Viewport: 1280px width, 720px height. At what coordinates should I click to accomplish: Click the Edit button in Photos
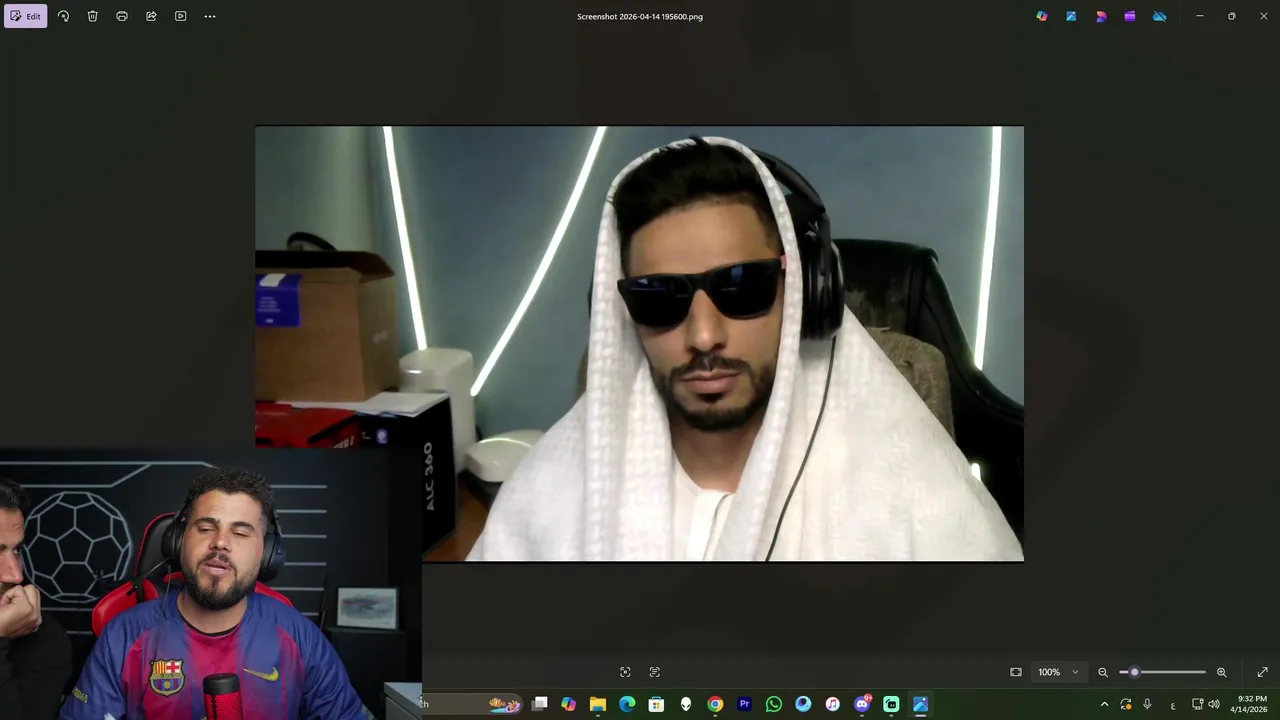click(x=25, y=16)
